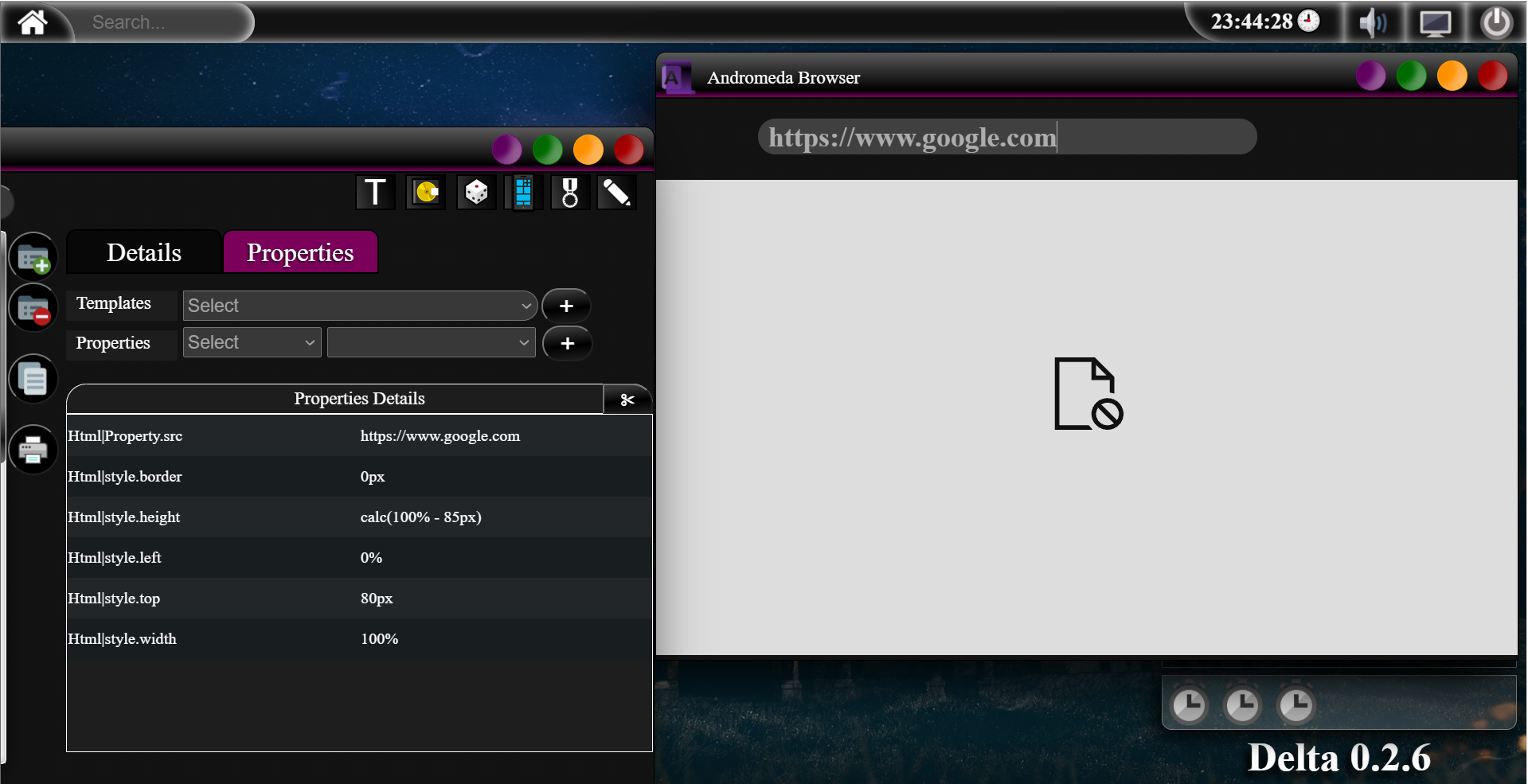The image size is (1528, 784).
Task: Open the copy documents sidebar icon
Action: point(33,378)
